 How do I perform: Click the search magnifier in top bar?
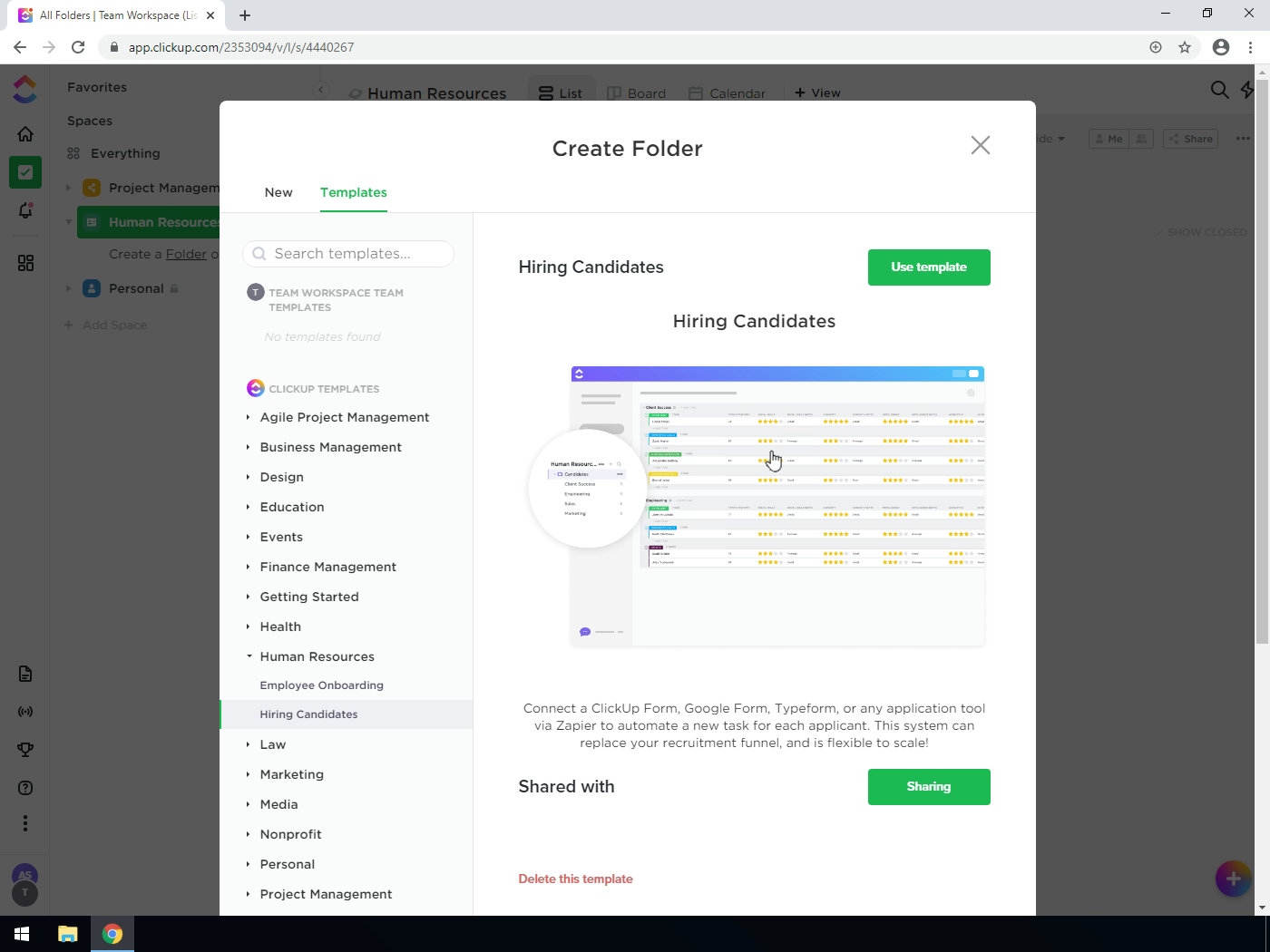point(1220,89)
